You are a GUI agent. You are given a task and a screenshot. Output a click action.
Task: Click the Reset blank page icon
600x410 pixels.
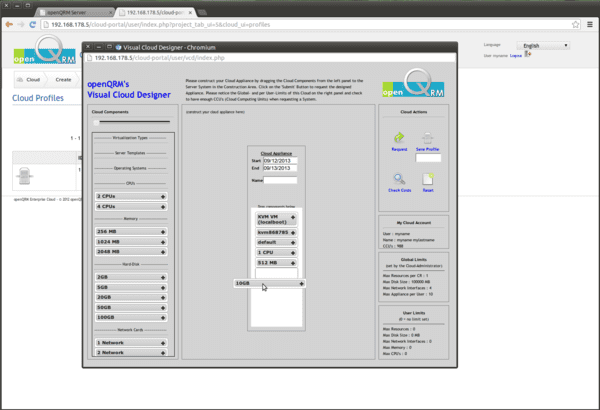[428, 179]
